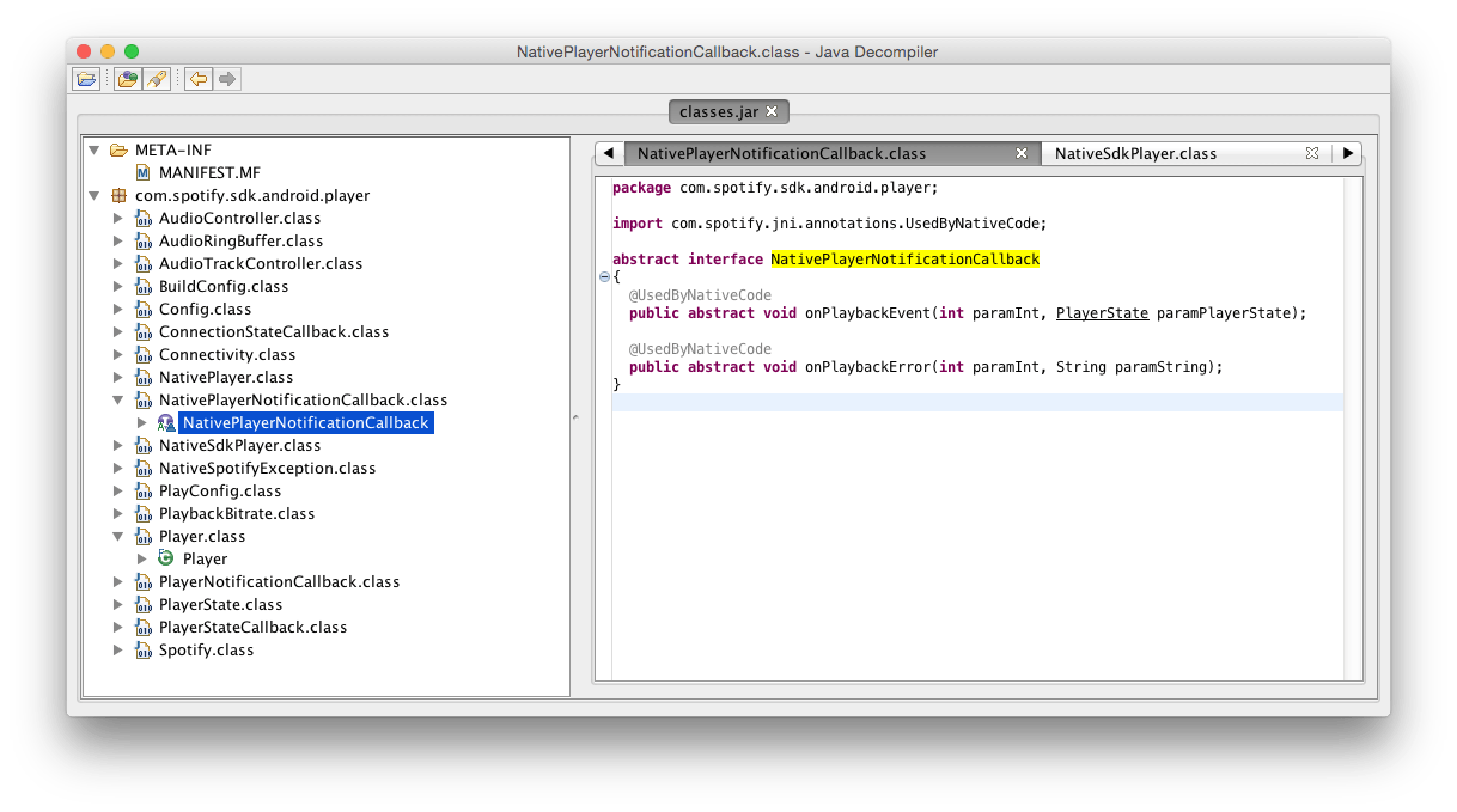1457x812 pixels.
Task: Go back with the Backward arrow icon
Action: (x=199, y=79)
